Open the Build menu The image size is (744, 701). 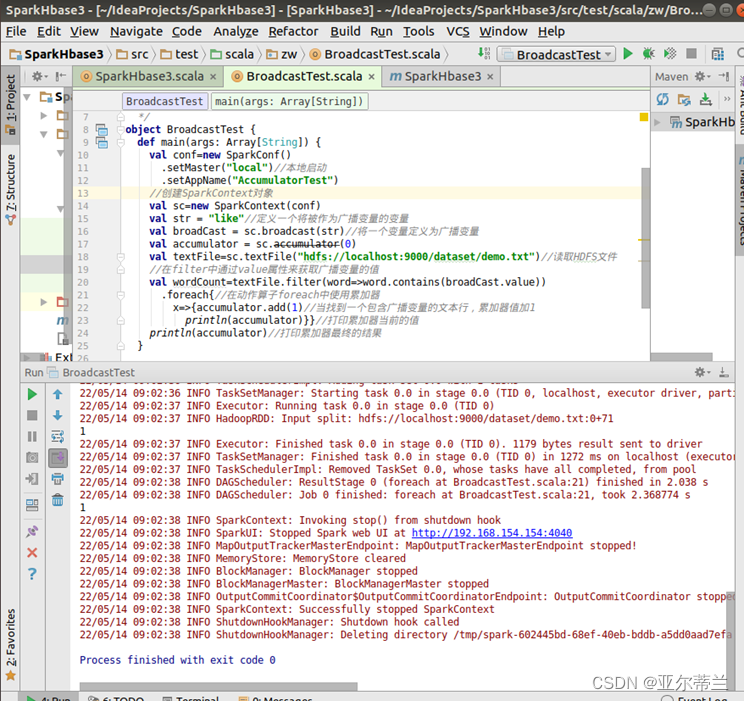pos(345,31)
